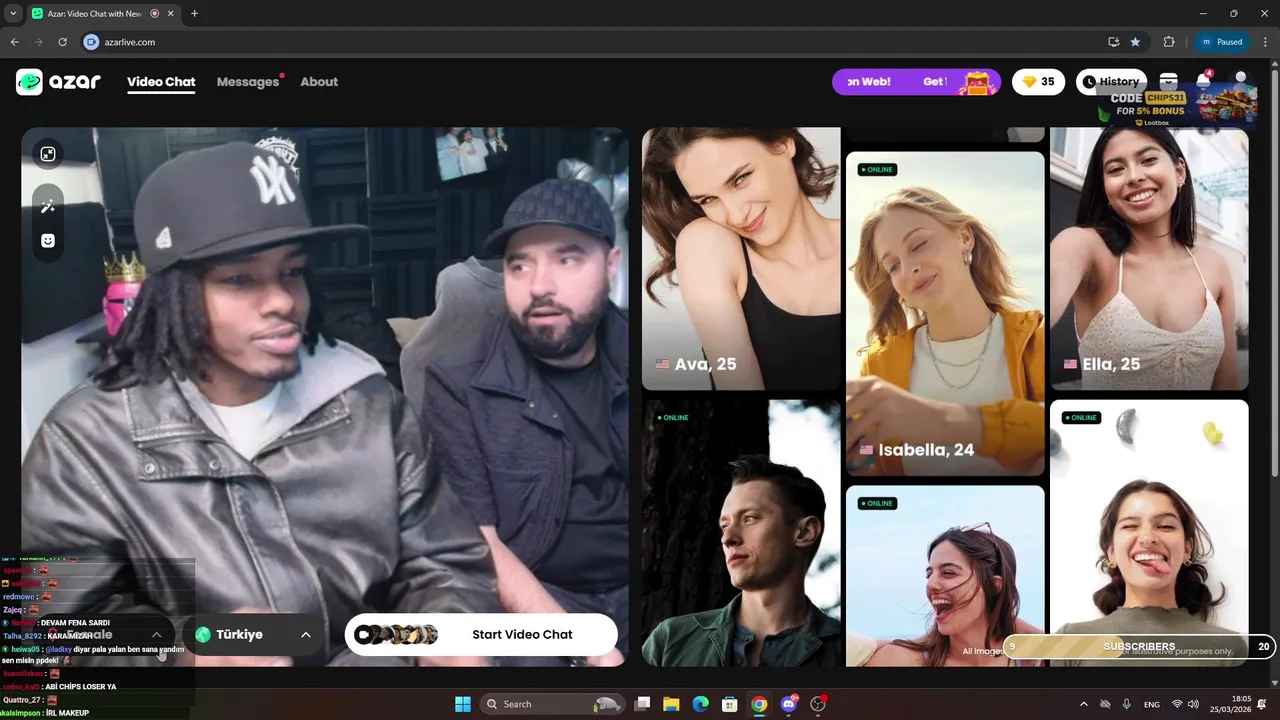Open the volume tray icon
Viewport: 1280px width, 720px height.
pos(1193,704)
